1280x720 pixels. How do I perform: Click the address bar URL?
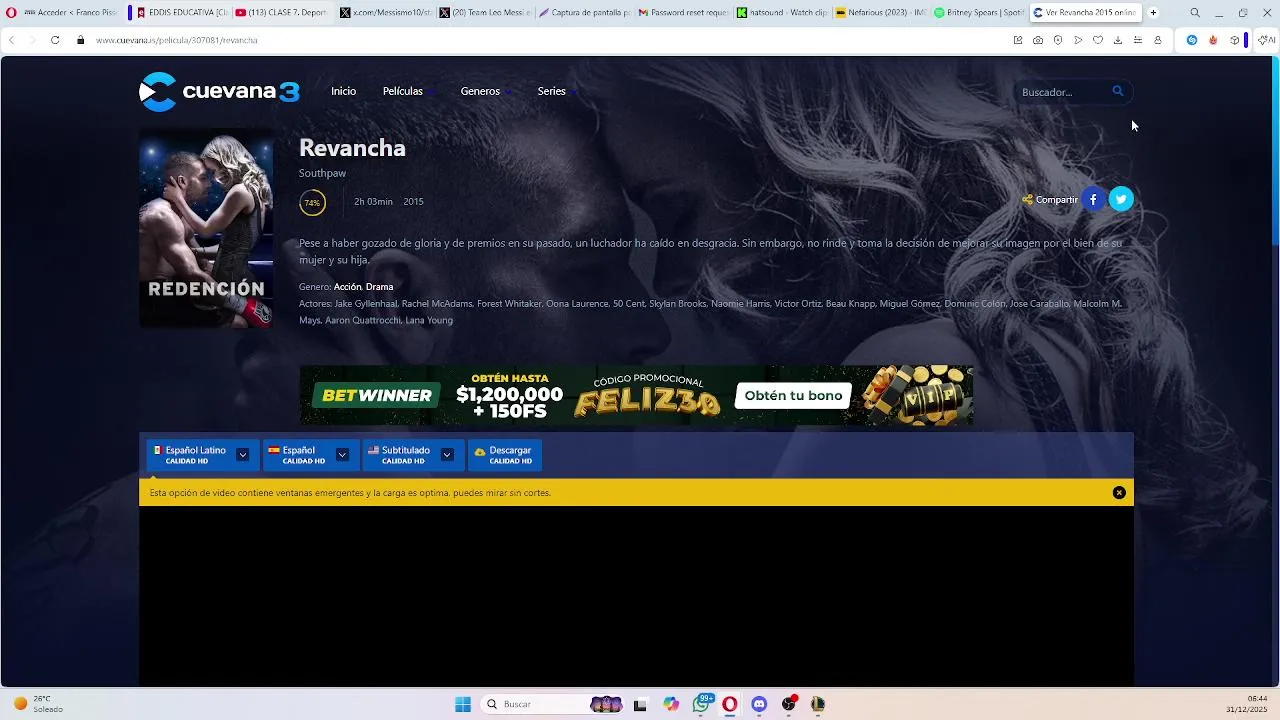[177, 40]
